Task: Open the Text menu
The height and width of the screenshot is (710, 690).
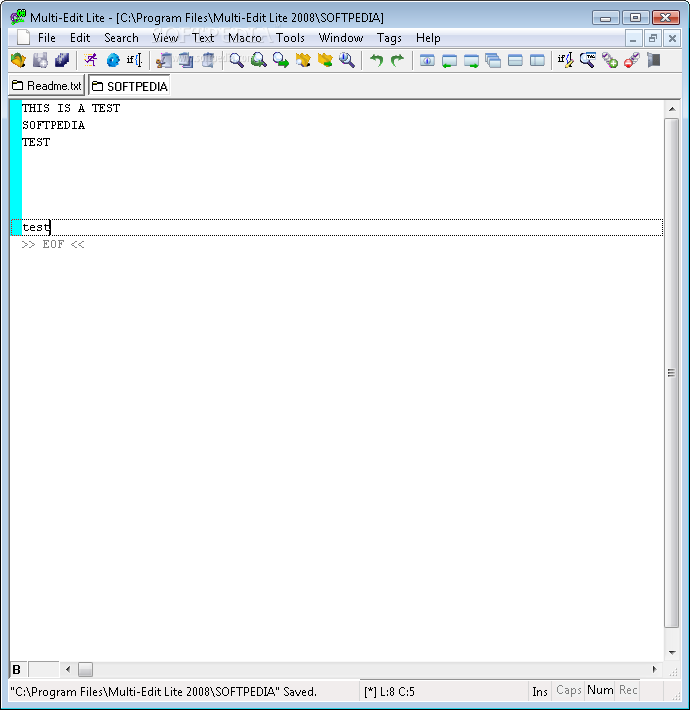Action: 203,38
